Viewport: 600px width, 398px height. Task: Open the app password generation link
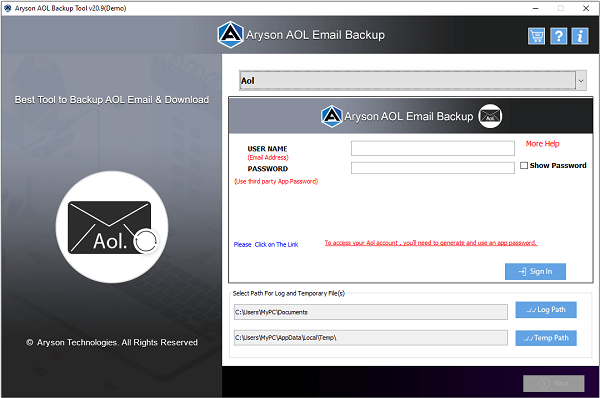[x=431, y=243]
